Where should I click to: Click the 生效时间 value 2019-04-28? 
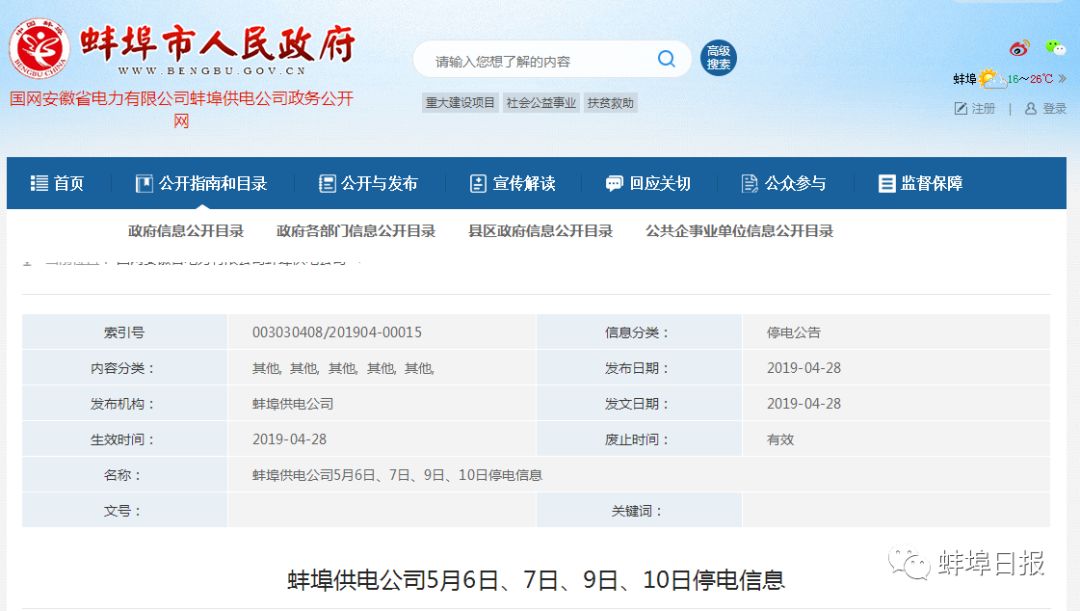pos(289,439)
